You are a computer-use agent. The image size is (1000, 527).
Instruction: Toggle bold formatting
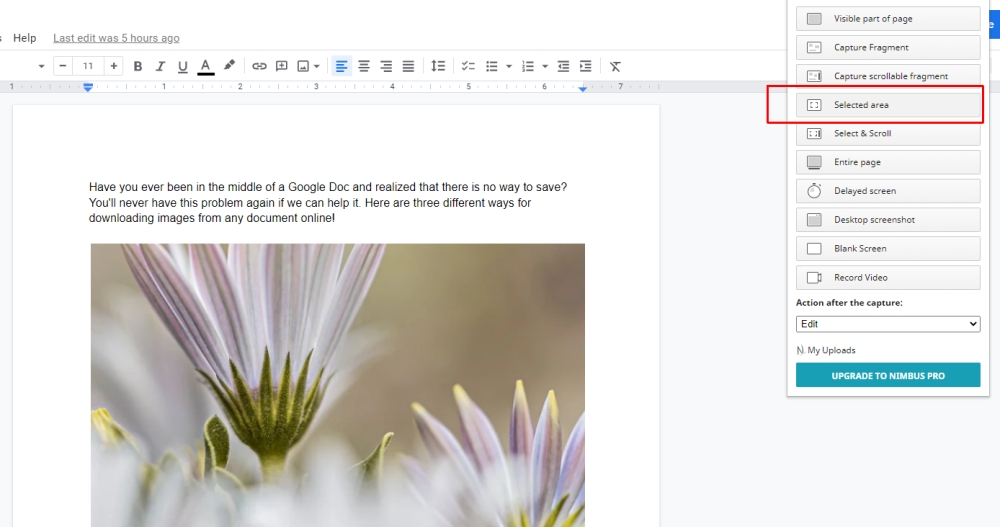click(x=137, y=66)
